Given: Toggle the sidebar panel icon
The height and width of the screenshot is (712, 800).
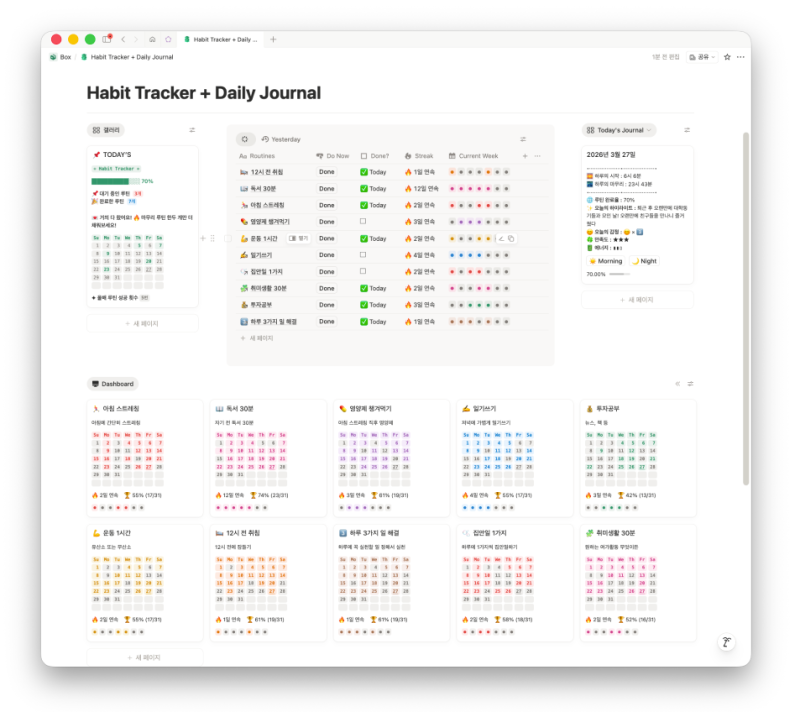Looking at the screenshot, I should tap(107, 39).
